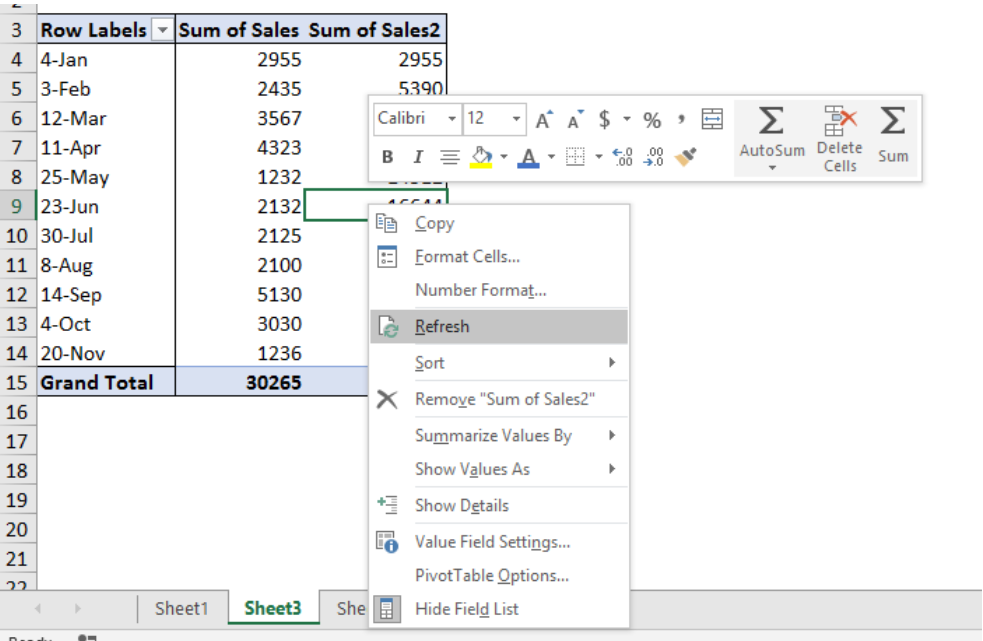Image resolution: width=983 pixels, height=641 pixels.
Task: Click the Increase Decimal icon
Action: coord(623,157)
